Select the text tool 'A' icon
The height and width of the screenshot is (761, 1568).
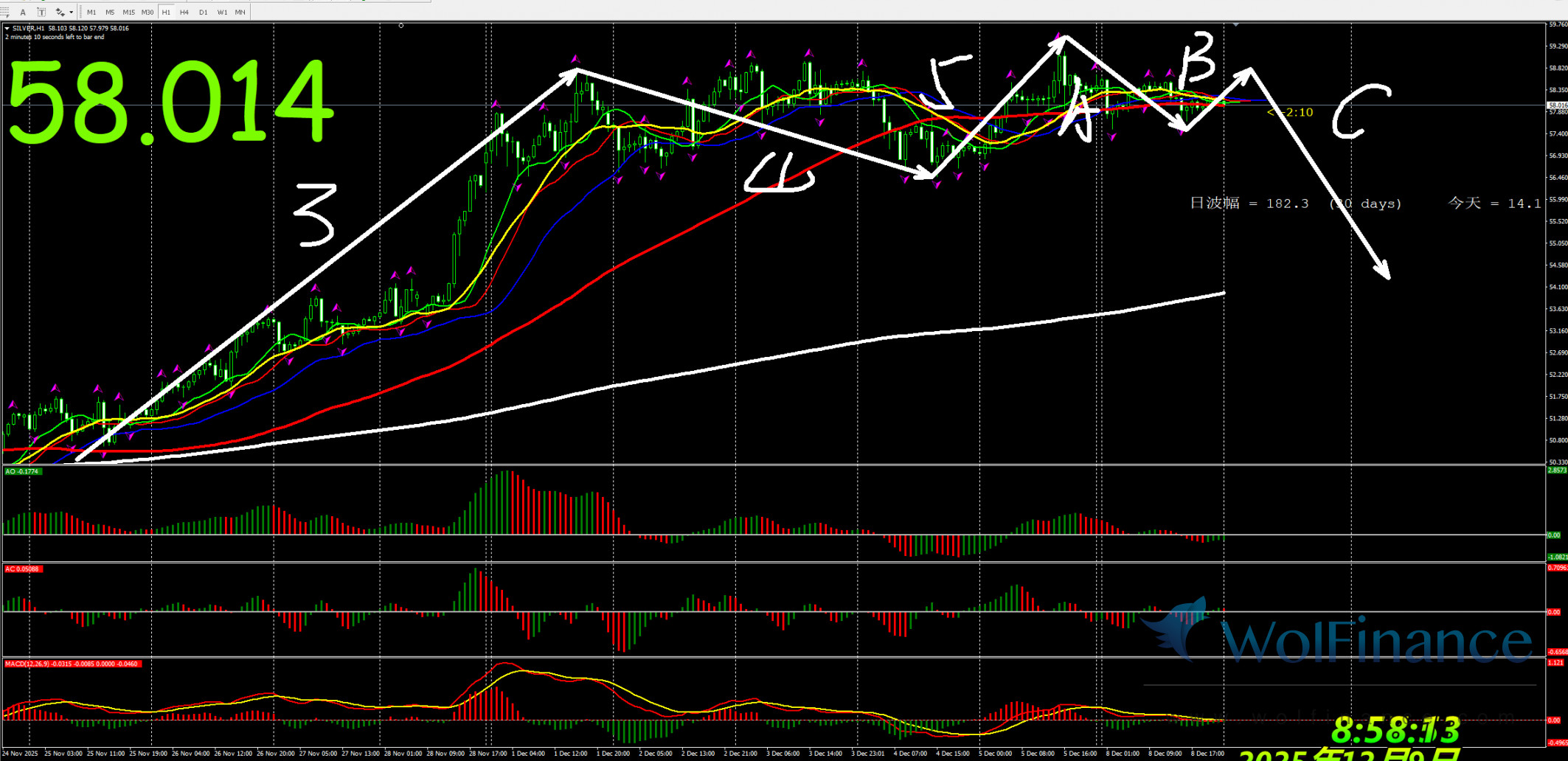(x=23, y=12)
